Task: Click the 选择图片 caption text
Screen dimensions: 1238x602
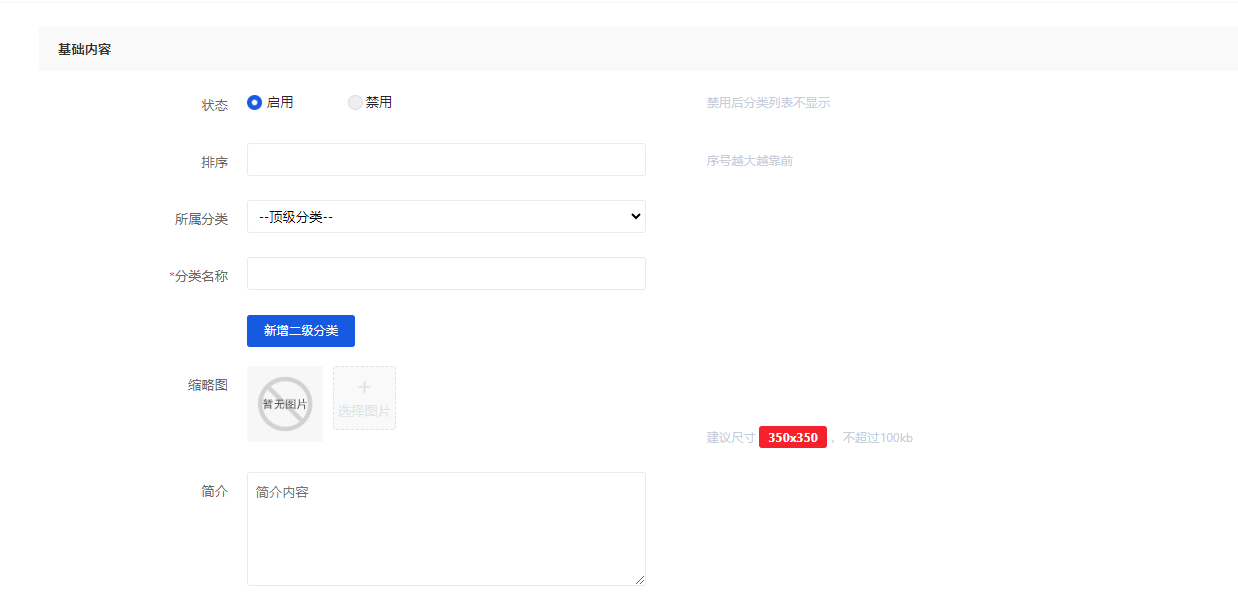Action: click(364, 411)
